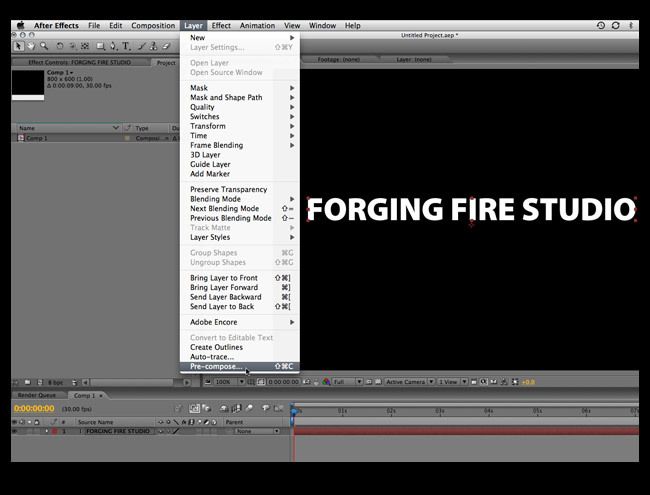650x495 pixels.
Task: Select Auto-trace… menu item
Action: tap(240, 357)
